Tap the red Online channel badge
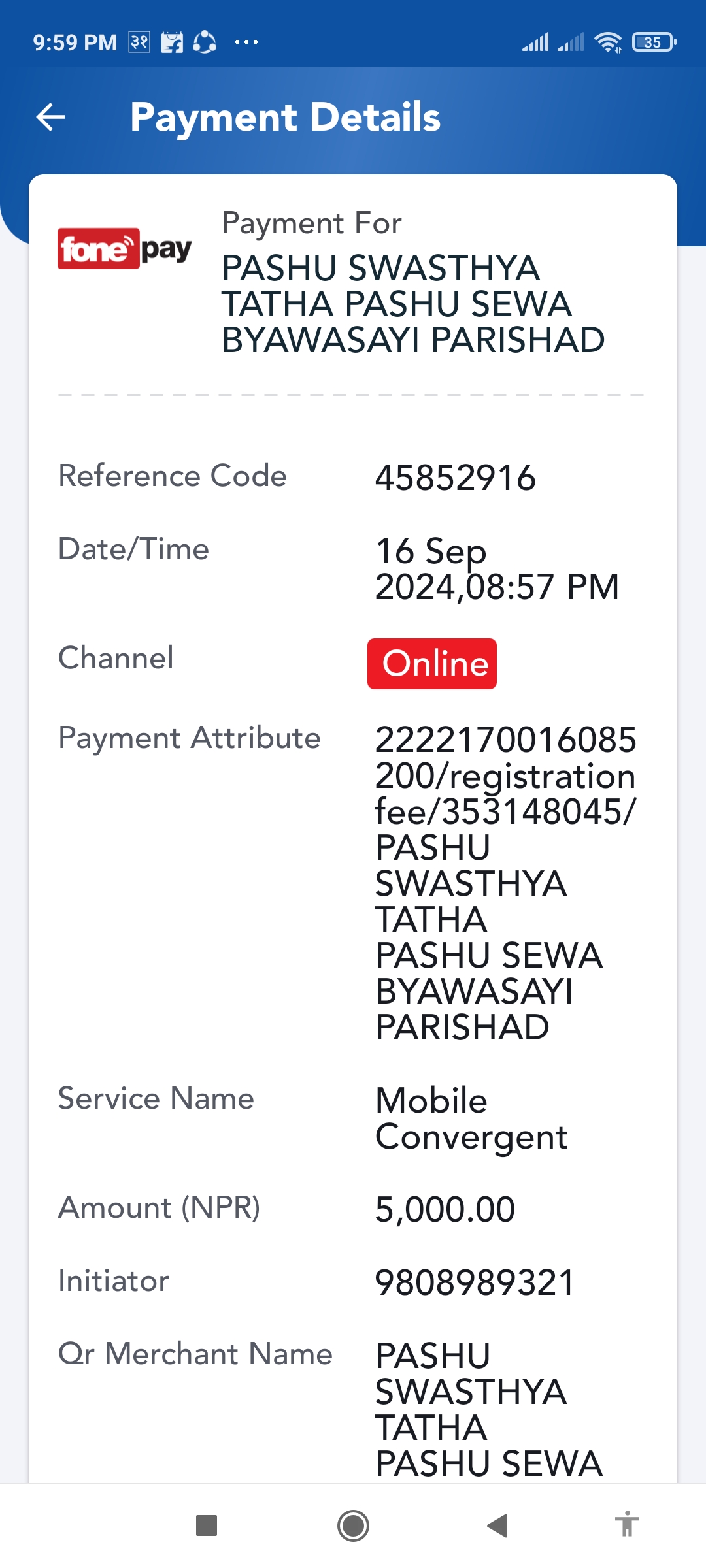The image size is (706, 1568). click(432, 664)
